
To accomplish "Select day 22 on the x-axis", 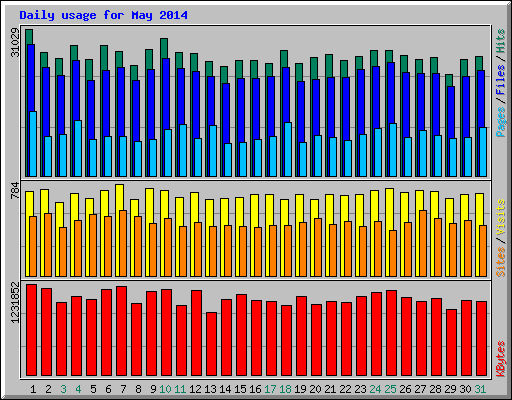I will pos(345,389).
